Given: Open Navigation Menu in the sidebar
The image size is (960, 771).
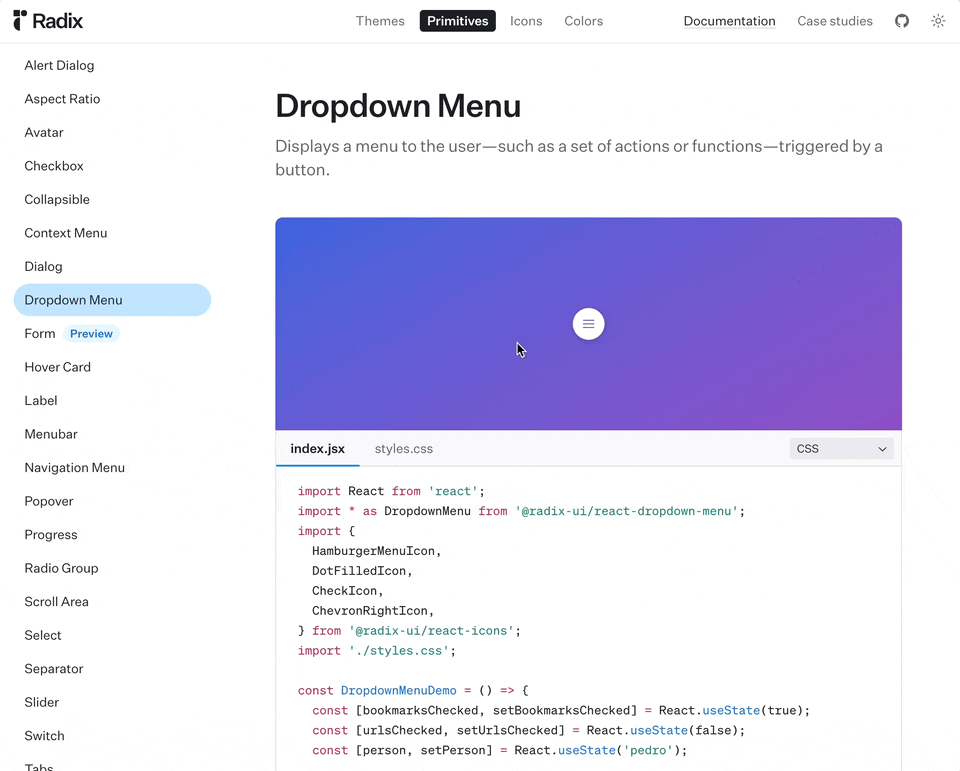Looking at the screenshot, I should click(x=75, y=468).
